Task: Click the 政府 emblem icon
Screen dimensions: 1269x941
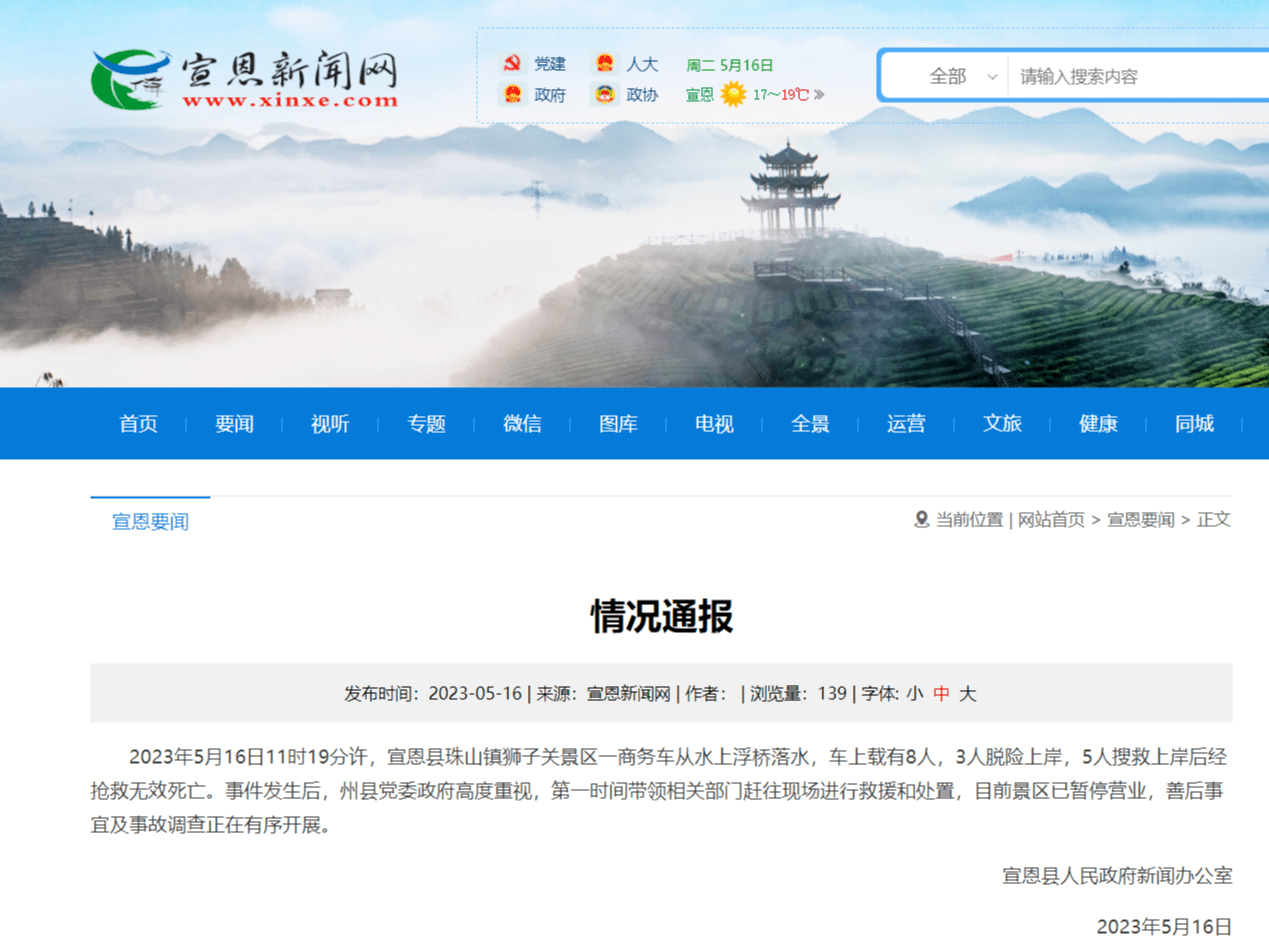Action: [x=512, y=95]
